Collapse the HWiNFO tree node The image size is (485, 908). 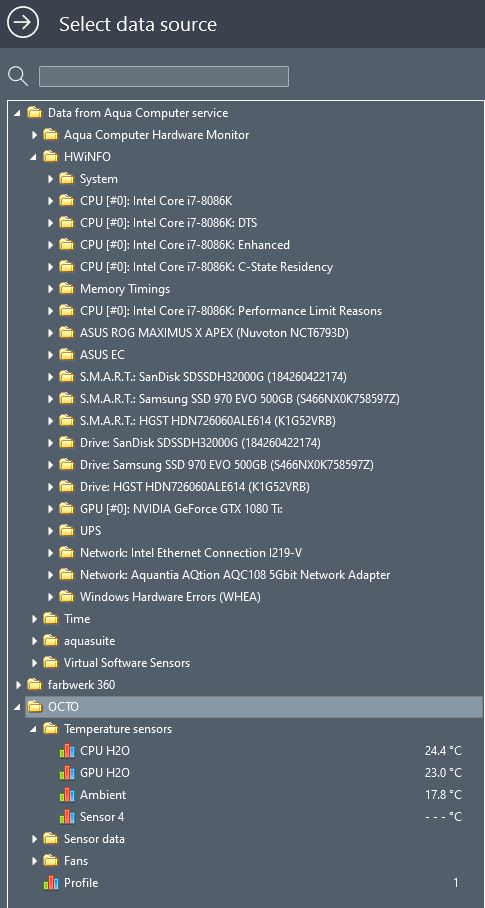point(34,157)
